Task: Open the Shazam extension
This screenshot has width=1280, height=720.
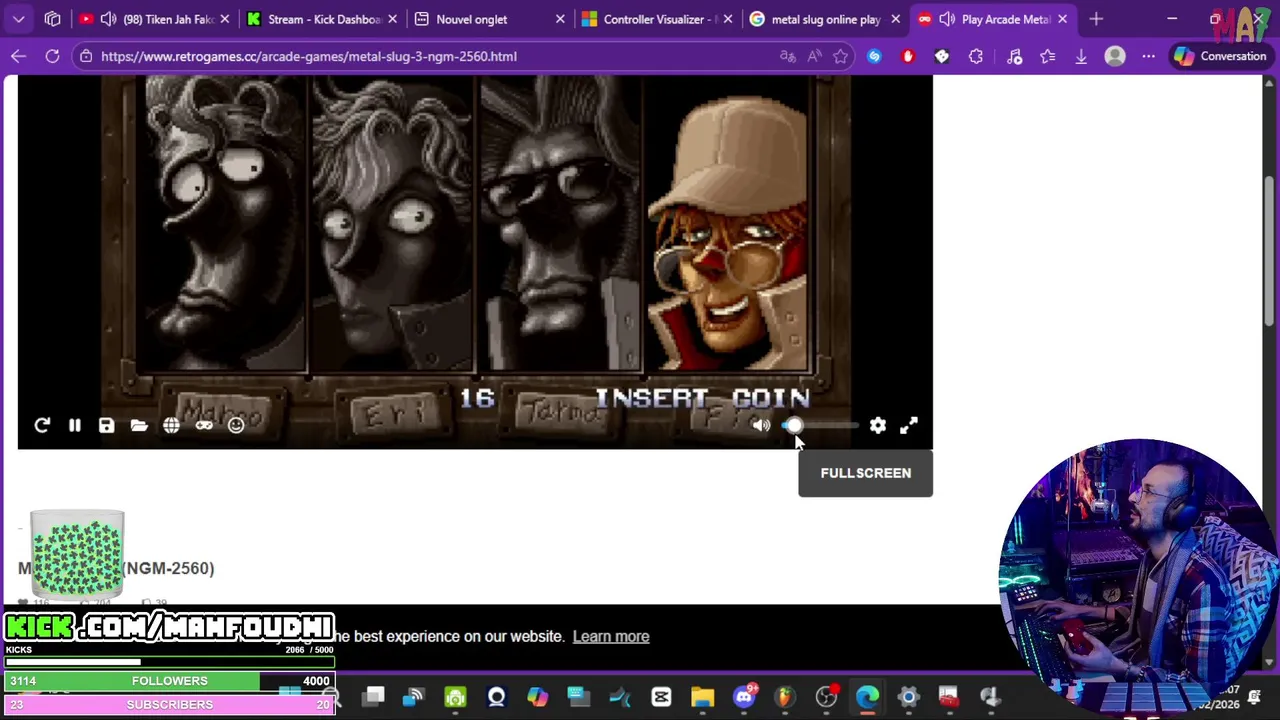Action: 875,57
